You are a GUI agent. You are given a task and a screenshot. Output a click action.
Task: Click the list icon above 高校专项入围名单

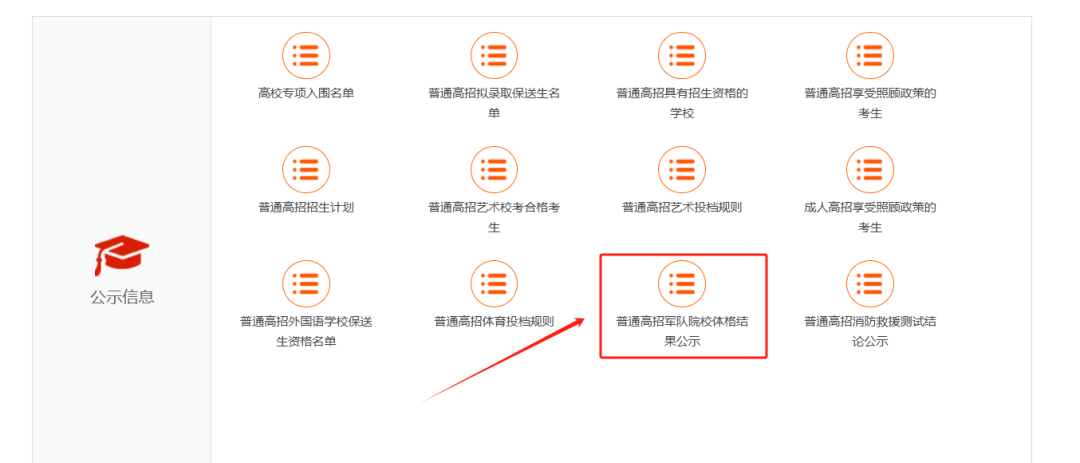tap(306, 55)
